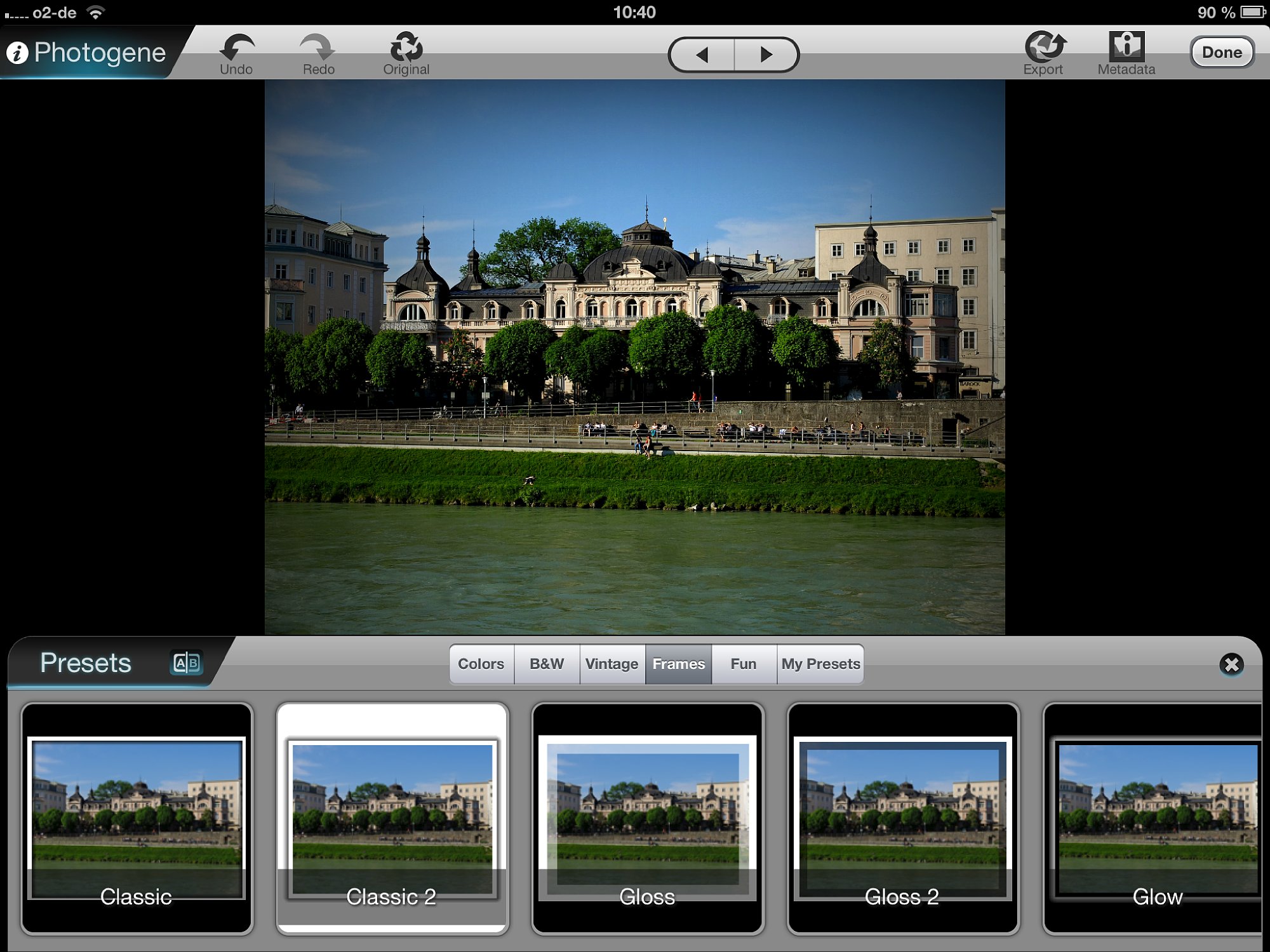Tap the Undo arrow icon

(237, 48)
